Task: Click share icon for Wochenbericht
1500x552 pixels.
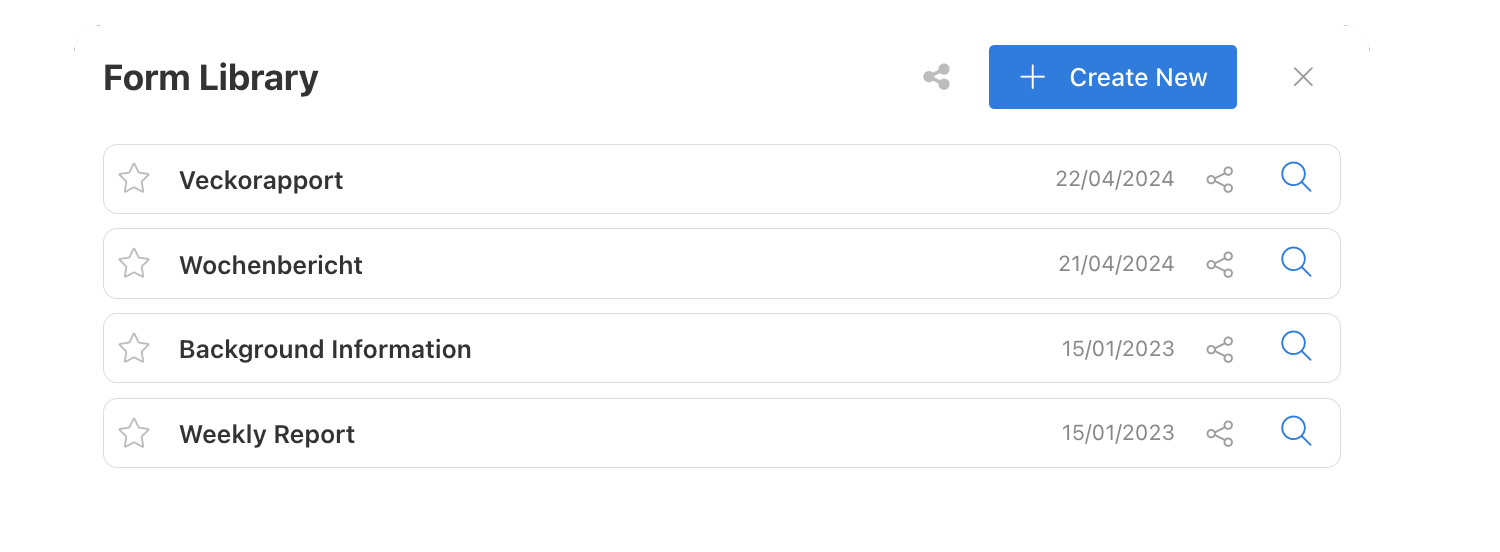Action: [x=1220, y=265]
